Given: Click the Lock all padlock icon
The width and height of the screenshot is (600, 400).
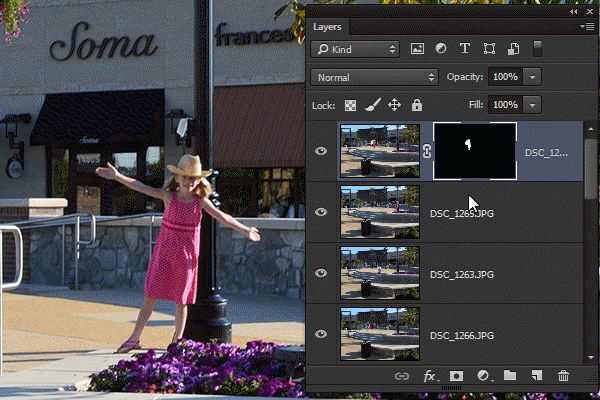Looking at the screenshot, I should coord(417,104).
